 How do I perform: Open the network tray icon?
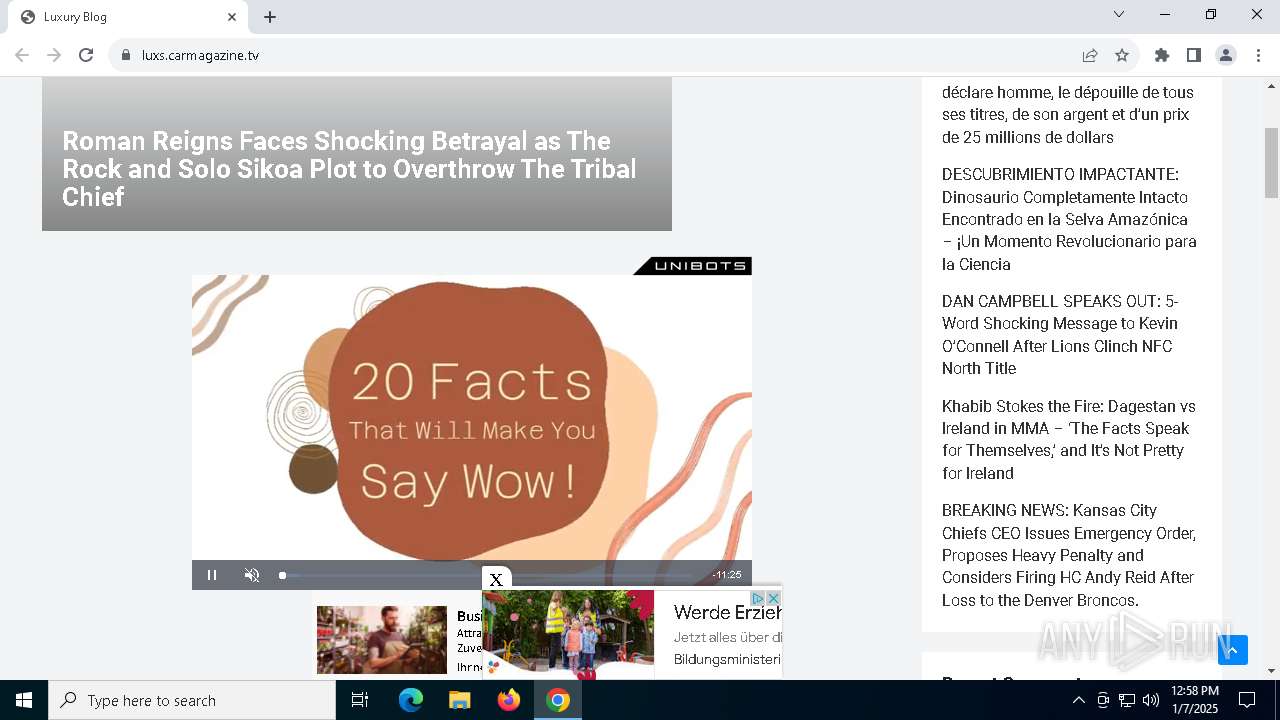(x=1127, y=700)
